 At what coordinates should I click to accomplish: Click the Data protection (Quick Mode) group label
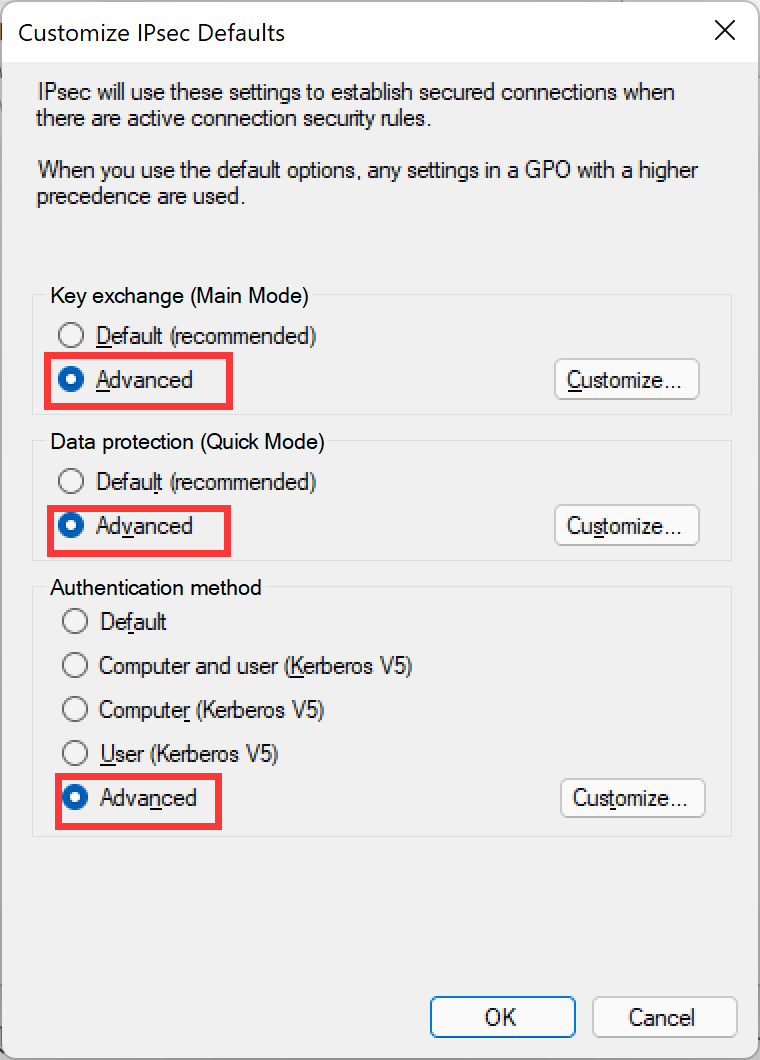pyautogui.click(x=188, y=442)
